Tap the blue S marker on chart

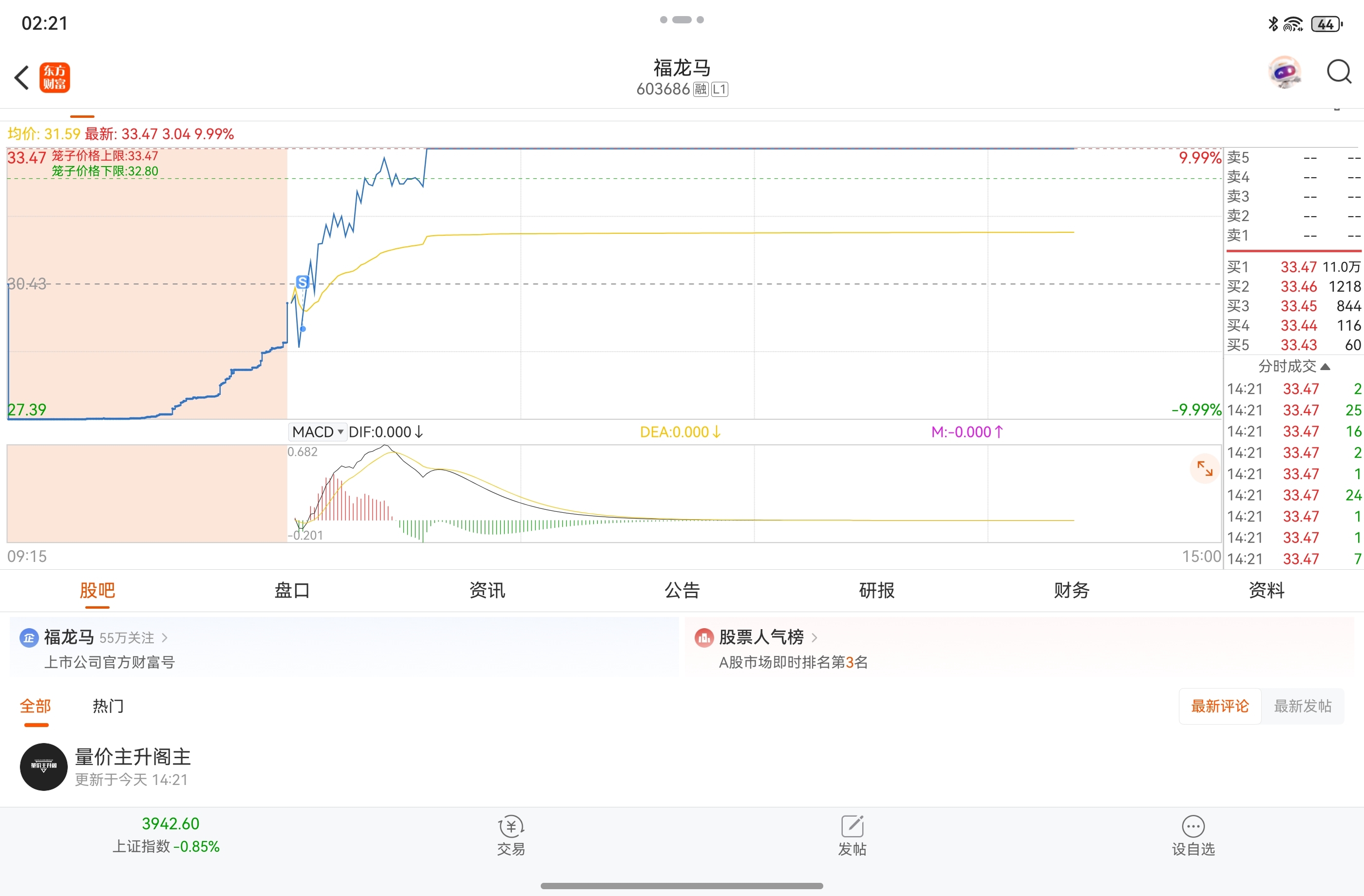[303, 282]
